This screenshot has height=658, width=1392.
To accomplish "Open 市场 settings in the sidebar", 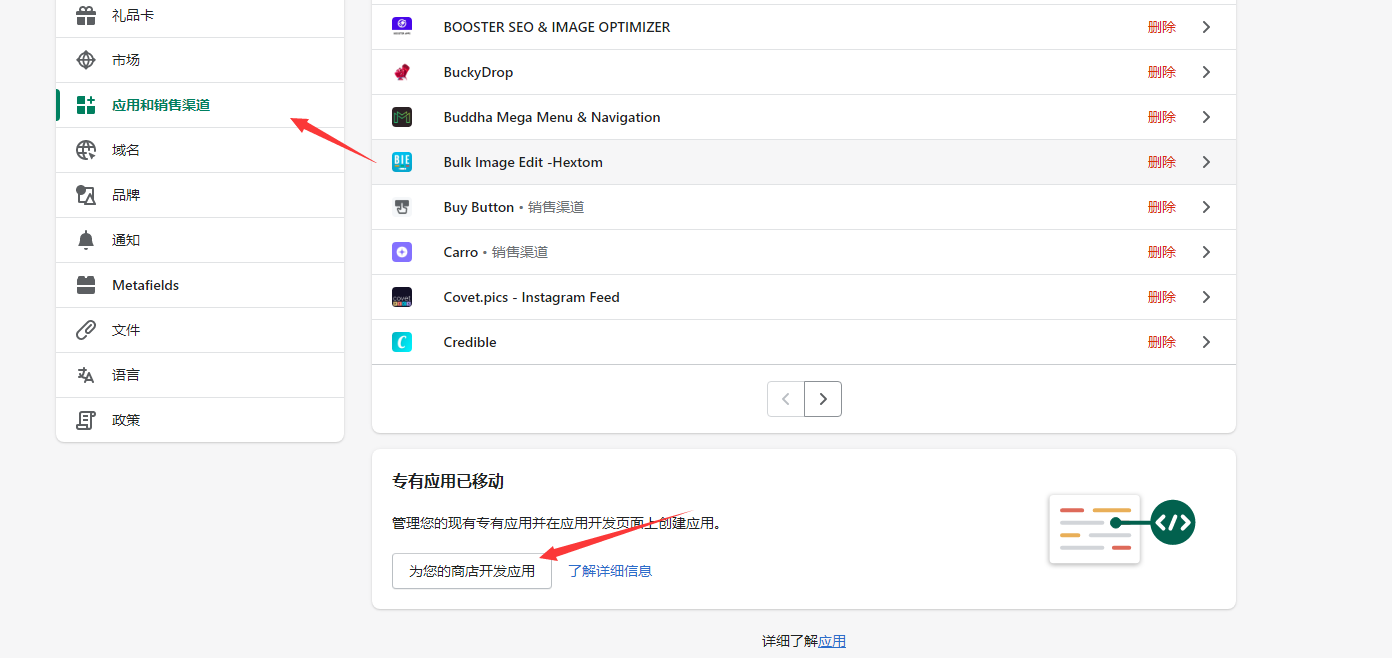I will pyautogui.click(x=200, y=60).
